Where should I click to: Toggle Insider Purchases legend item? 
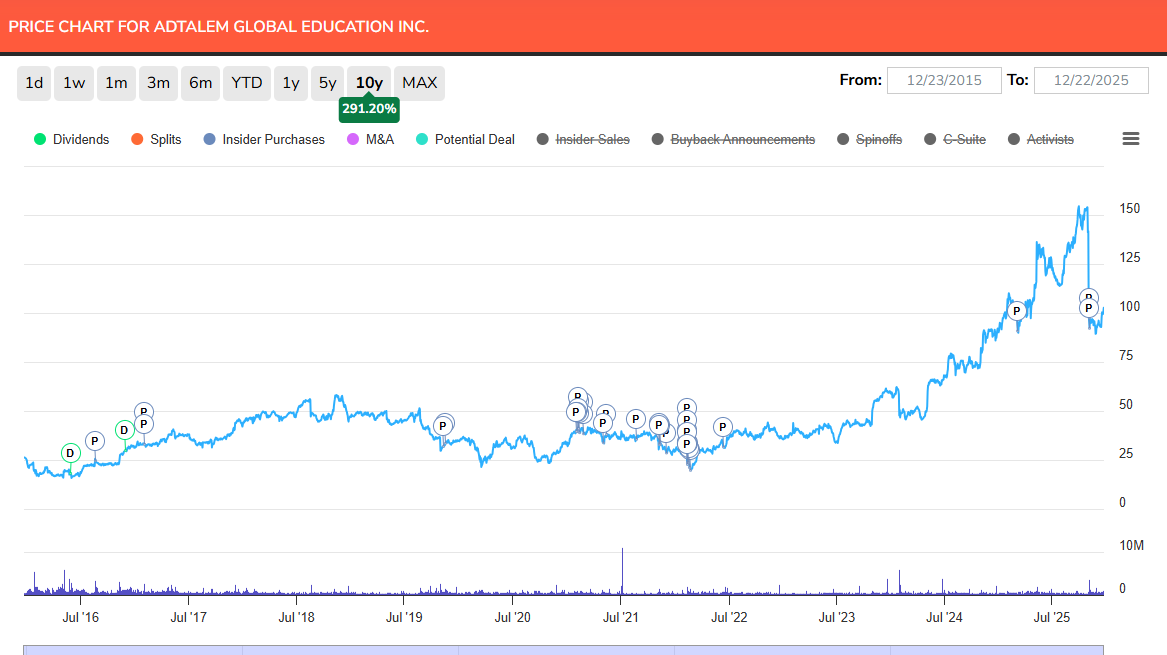(x=263, y=139)
